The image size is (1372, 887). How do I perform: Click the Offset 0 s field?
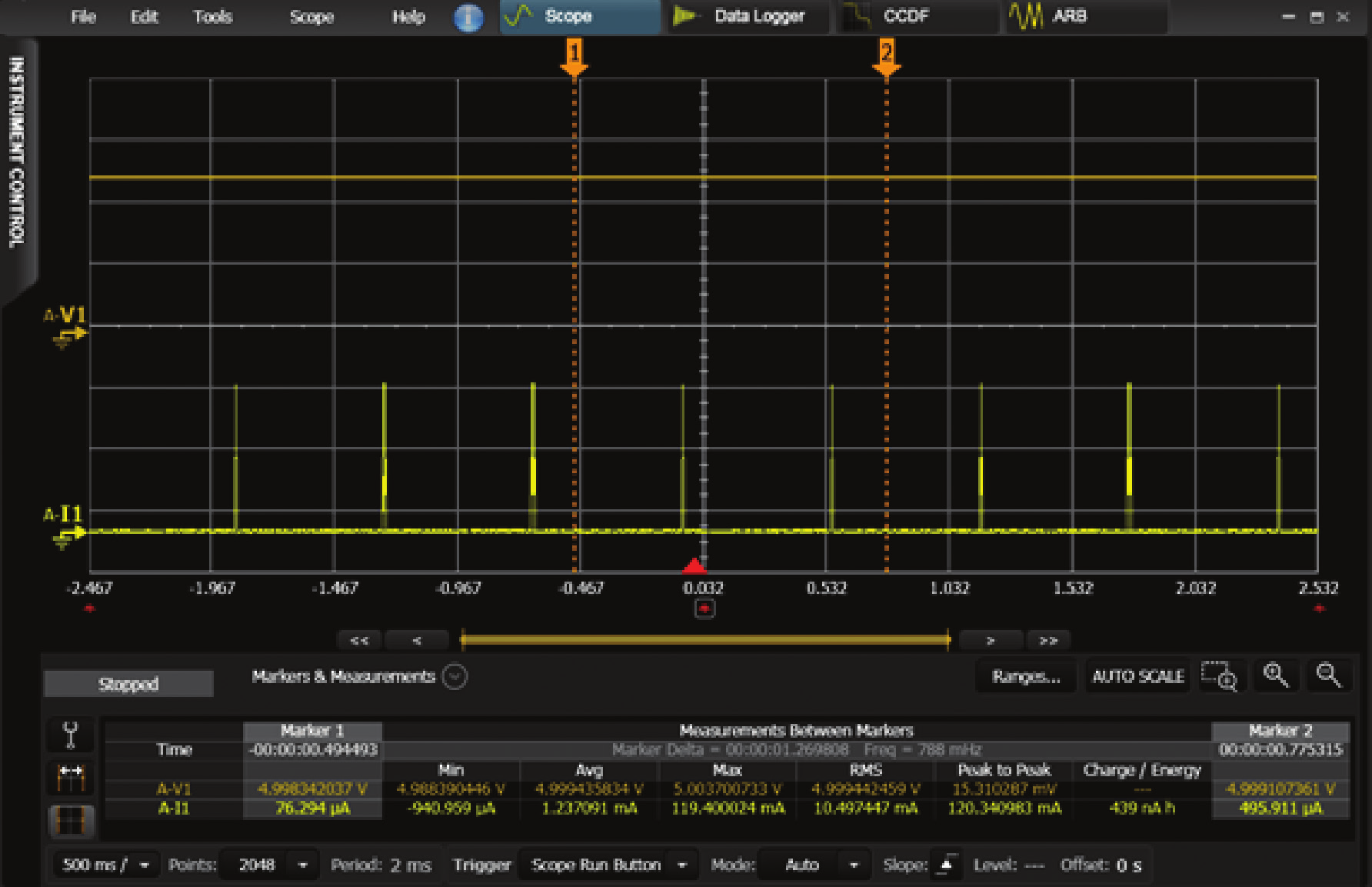coord(1128,865)
